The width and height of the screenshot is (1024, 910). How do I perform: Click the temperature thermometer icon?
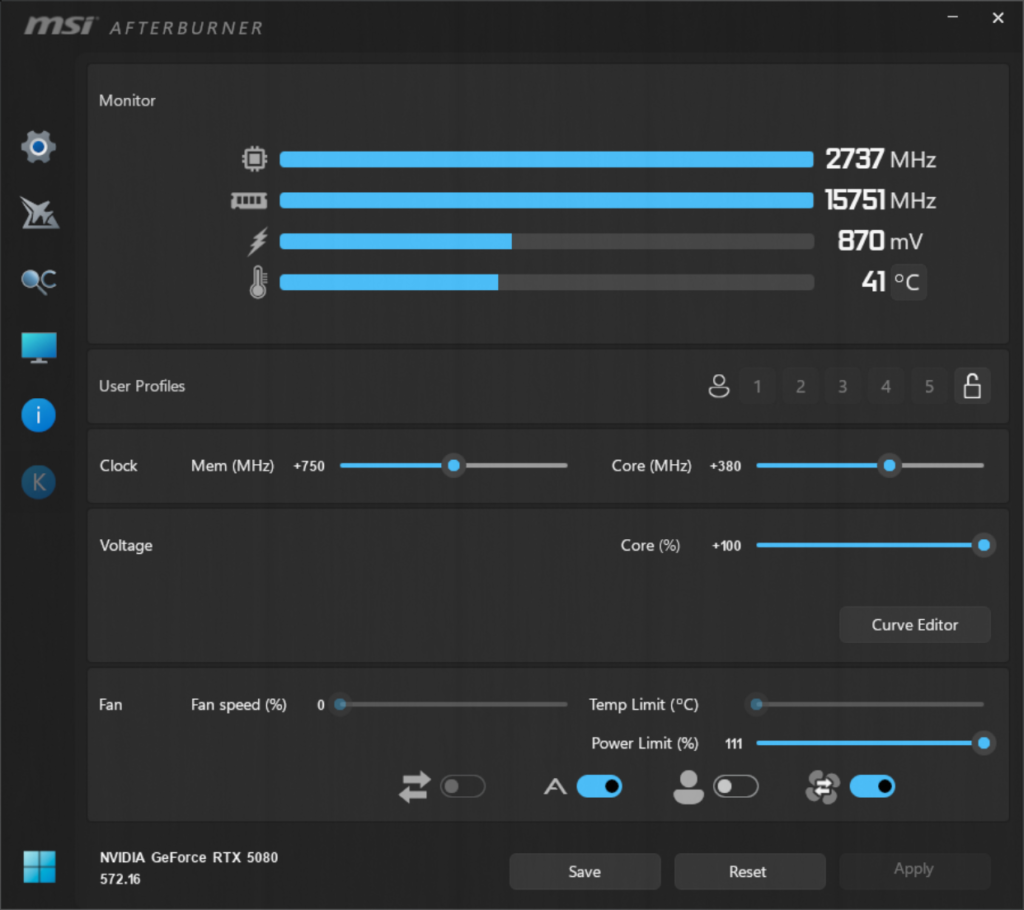coord(258,282)
